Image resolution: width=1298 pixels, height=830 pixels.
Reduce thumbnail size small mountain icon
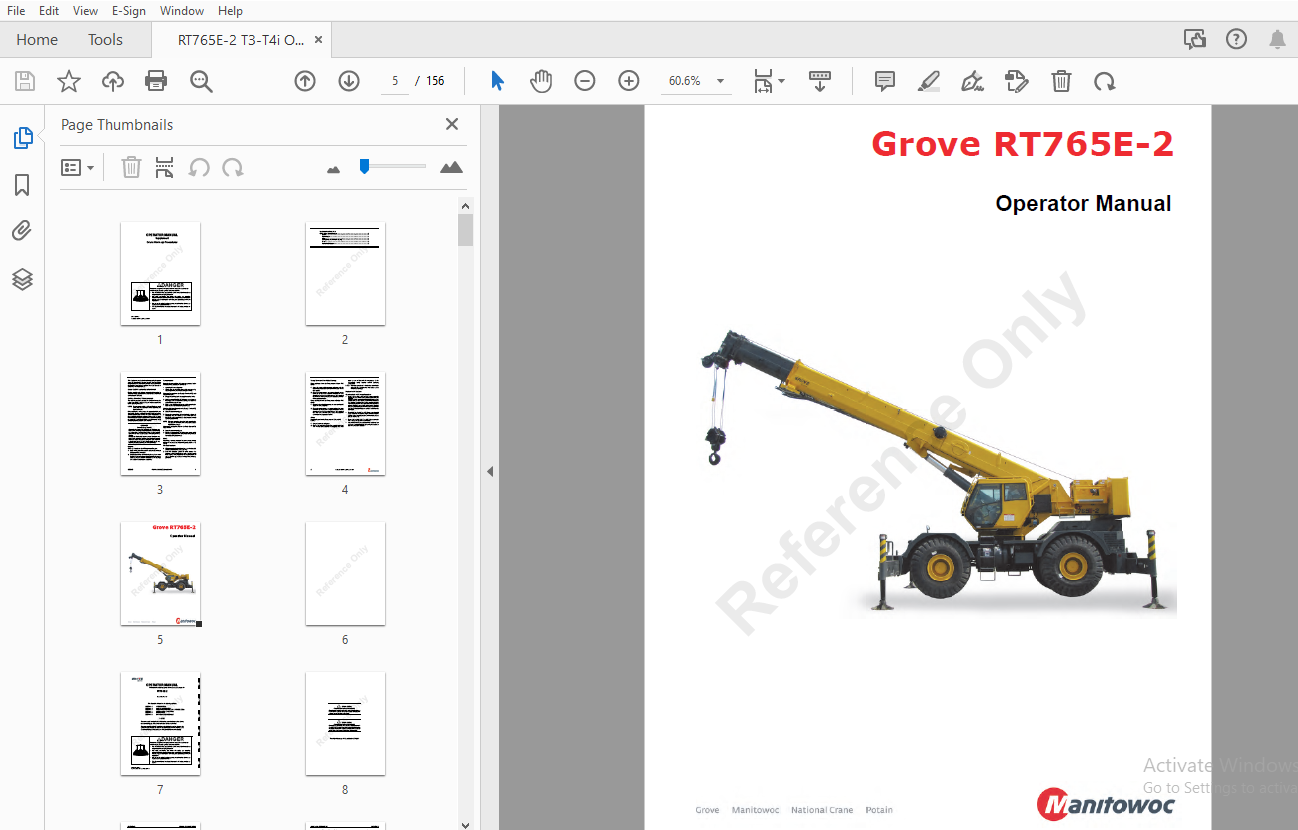coord(334,169)
